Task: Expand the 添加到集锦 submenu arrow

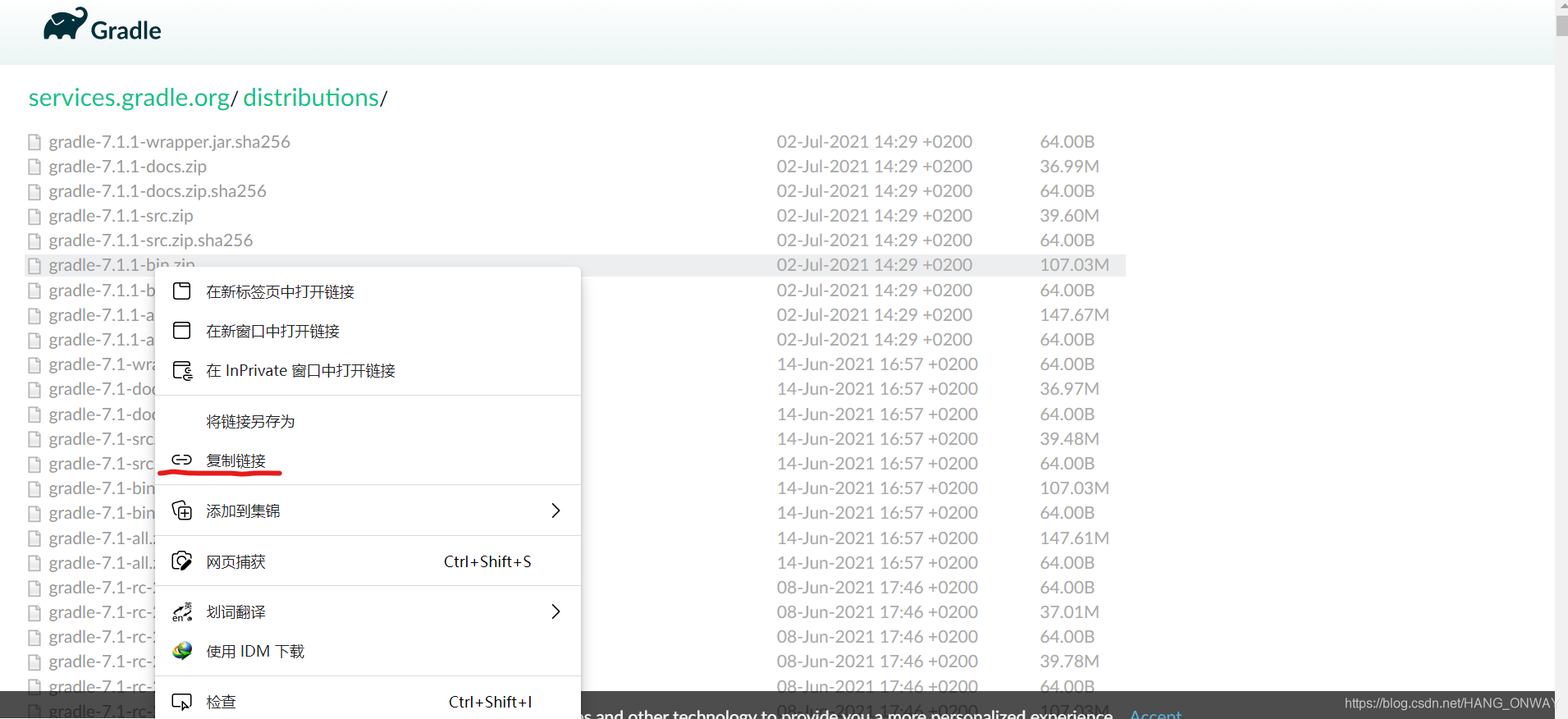Action: (x=555, y=511)
